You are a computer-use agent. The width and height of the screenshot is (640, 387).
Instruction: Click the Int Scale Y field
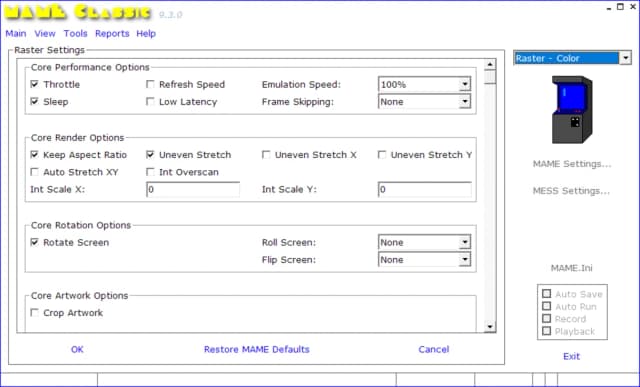[425, 189]
